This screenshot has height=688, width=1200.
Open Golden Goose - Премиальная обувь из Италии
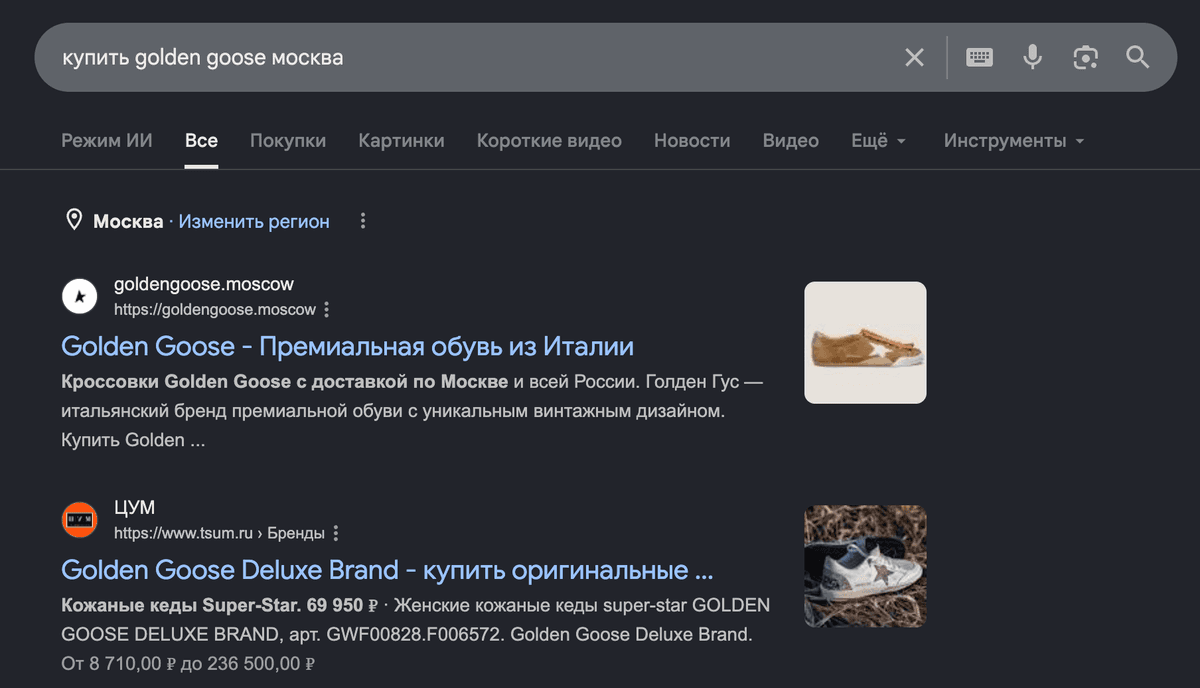click(348, 347)
